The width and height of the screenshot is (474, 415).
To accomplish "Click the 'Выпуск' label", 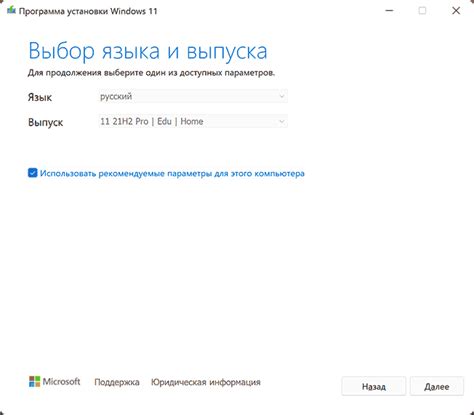I will tap(45, 122).
